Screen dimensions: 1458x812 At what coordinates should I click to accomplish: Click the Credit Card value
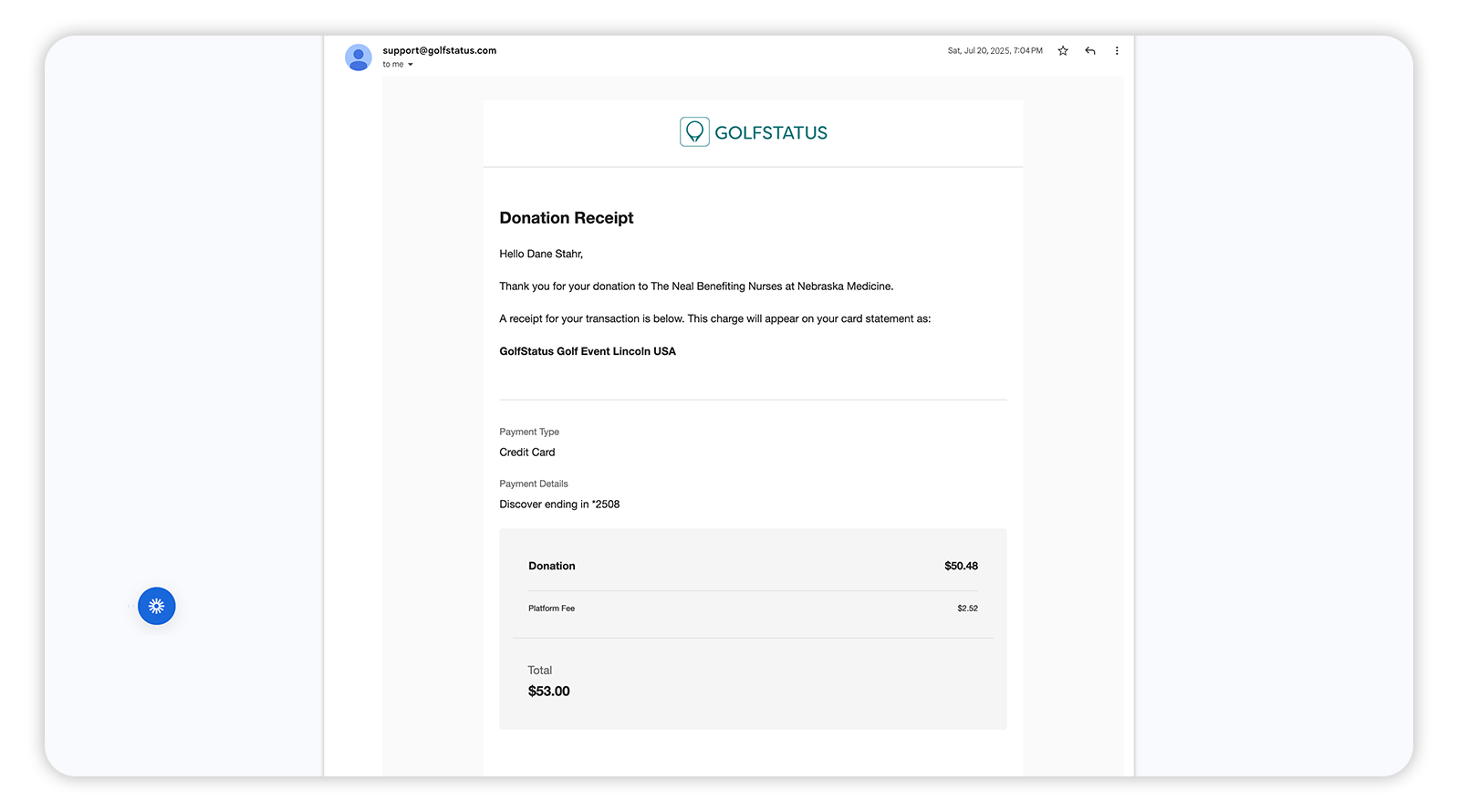click(527, 453)
